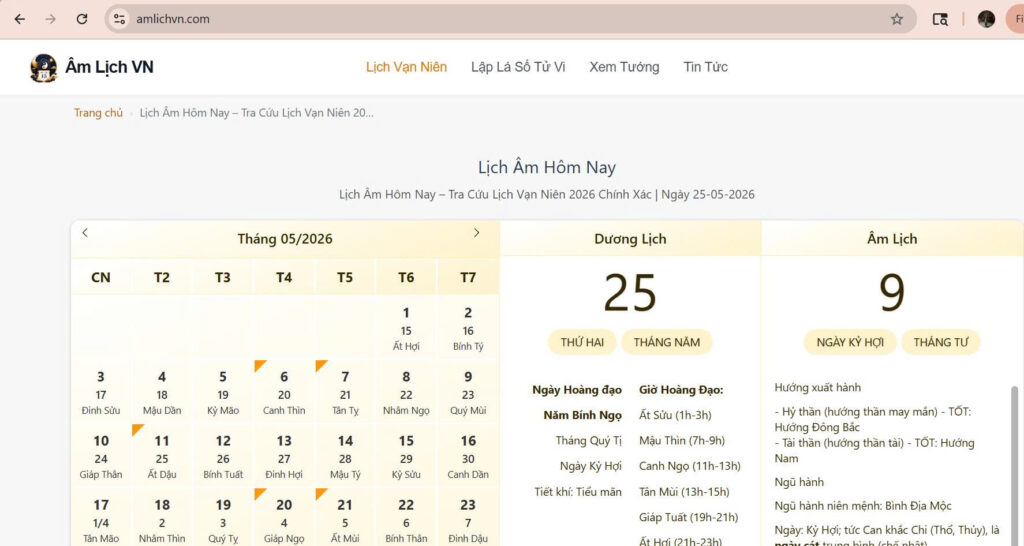Click the Giáp Tuất (19h-21h) hour entry
This screenshot has width=1024, height=546.
(x=688, y=517)
